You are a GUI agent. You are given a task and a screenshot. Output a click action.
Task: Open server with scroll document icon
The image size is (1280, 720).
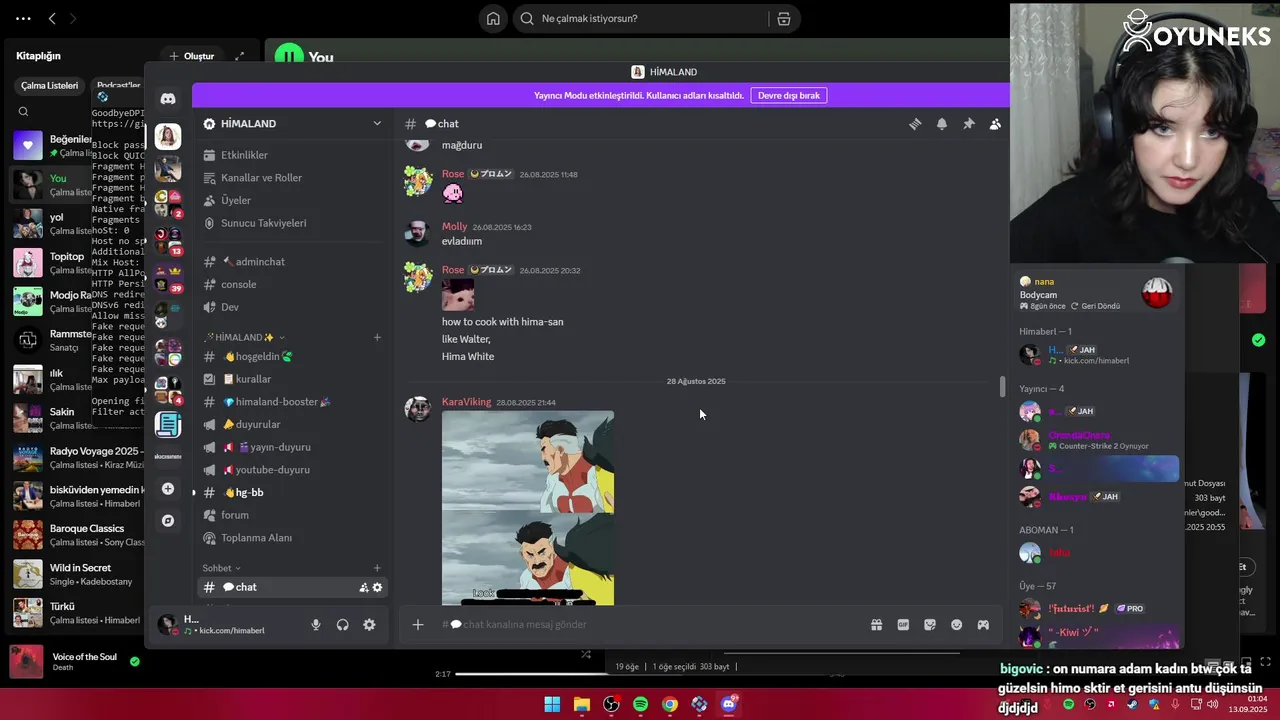[168, 424]
